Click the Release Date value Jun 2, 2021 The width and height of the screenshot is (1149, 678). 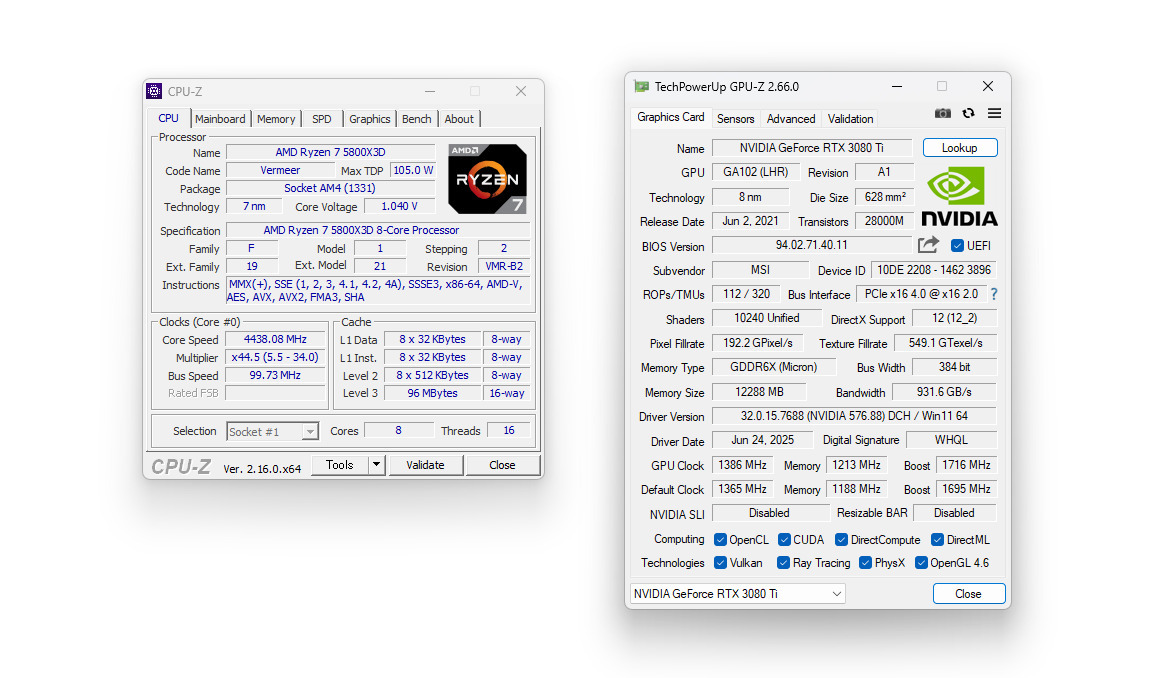(750, 221)
